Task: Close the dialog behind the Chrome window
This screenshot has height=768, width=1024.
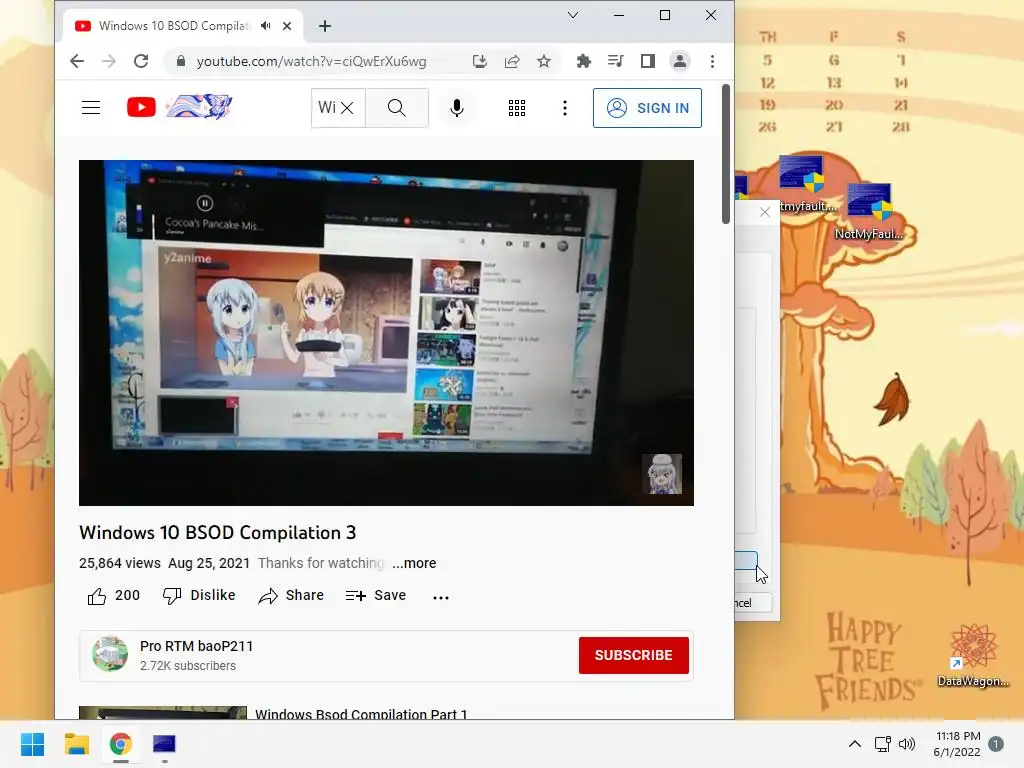Action: click(765, 212)
